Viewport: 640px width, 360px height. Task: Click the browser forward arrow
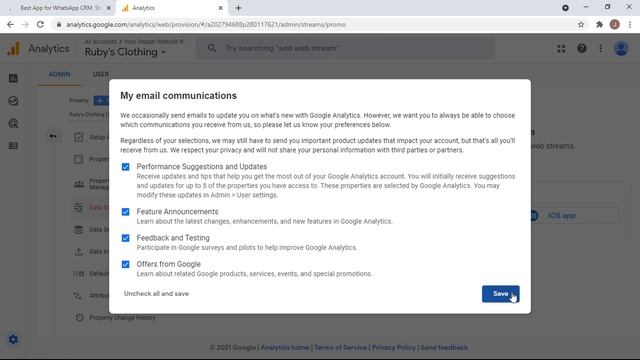(25, 24)
